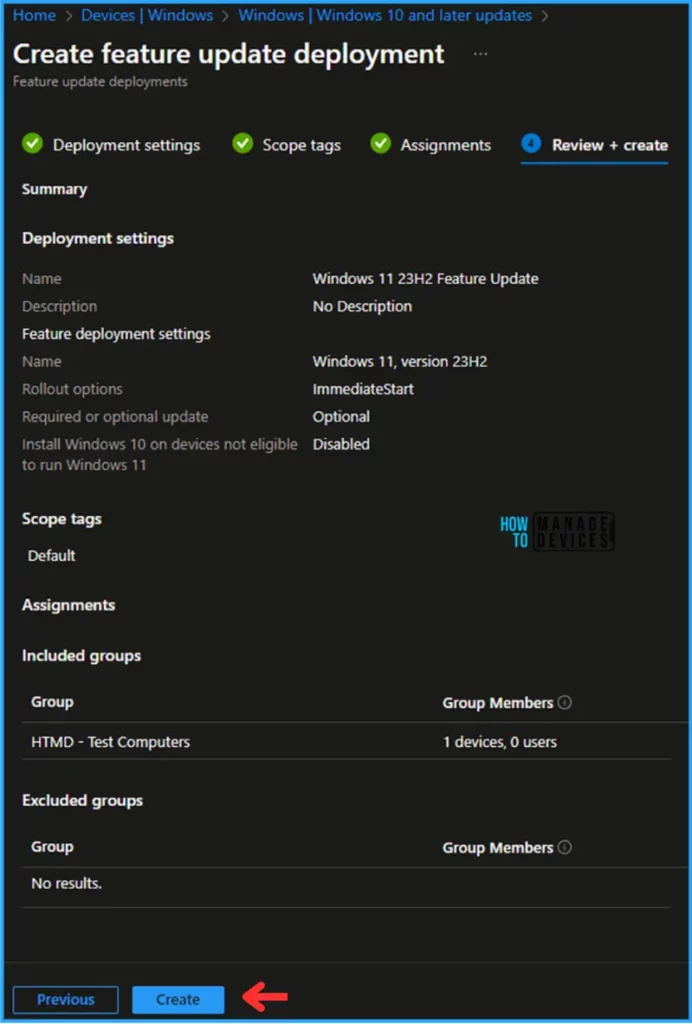Open the Devices | Windows breadcrumb
The height and width of the screenshot is (1024, 692).
pos(149,16)
